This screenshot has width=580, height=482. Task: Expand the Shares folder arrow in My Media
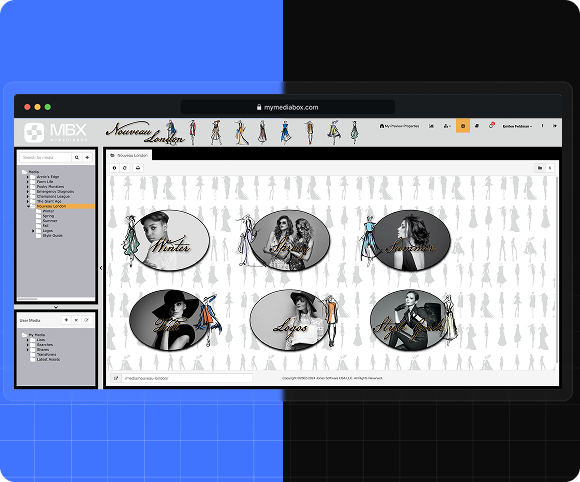27,349
